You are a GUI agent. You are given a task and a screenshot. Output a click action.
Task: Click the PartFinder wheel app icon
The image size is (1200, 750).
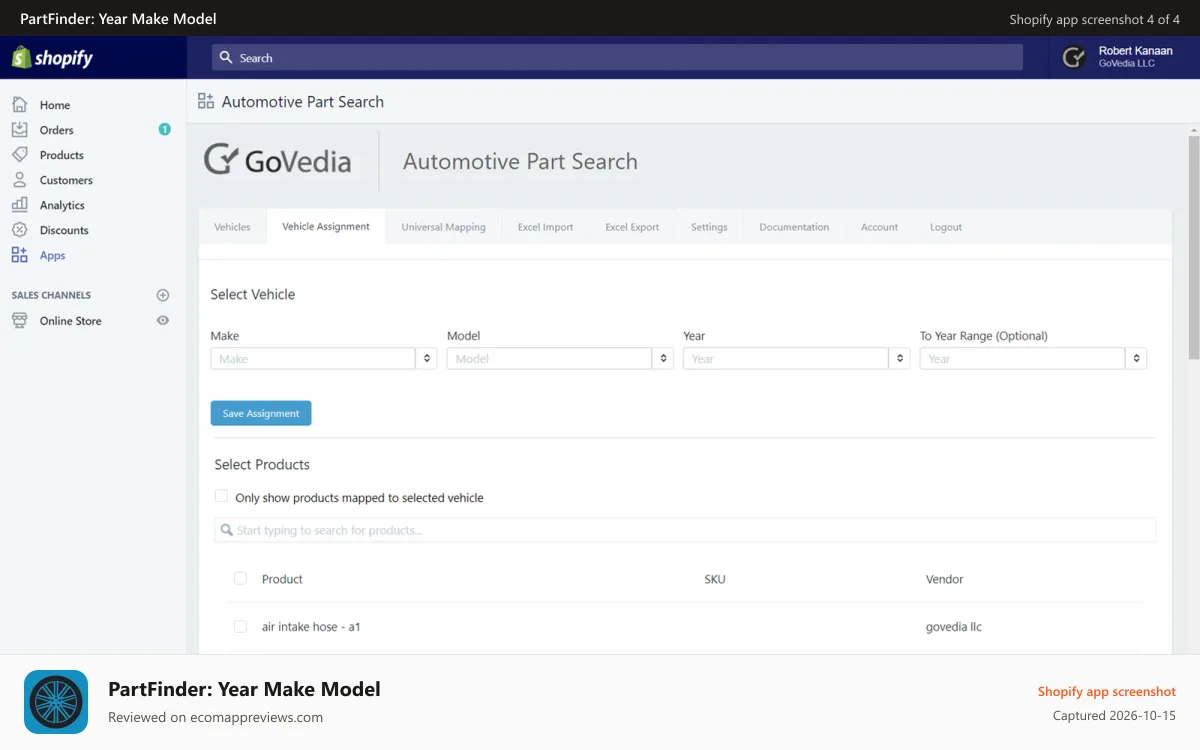pos(56,702)
